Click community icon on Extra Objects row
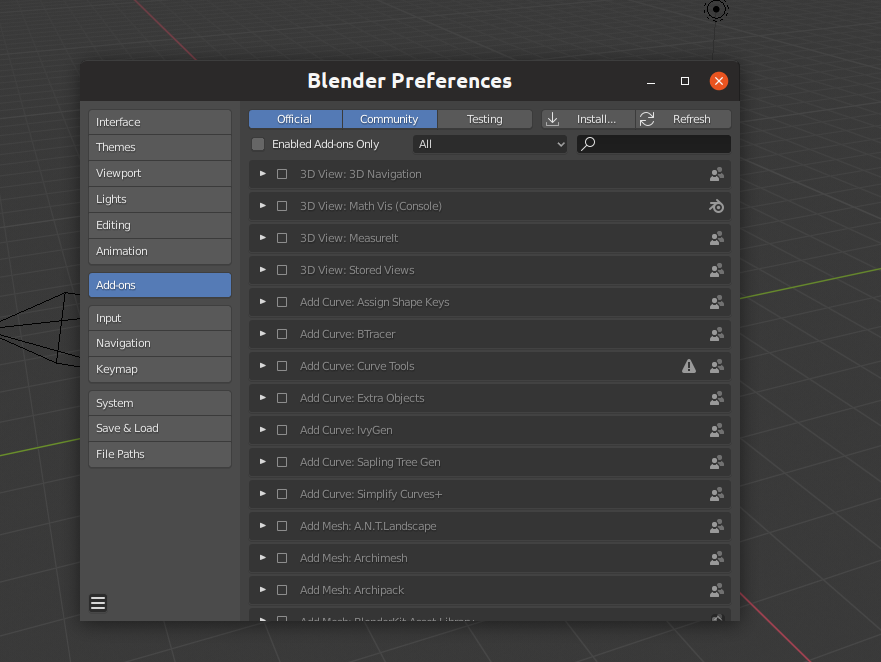This screenshot has height=662, width=881. point(716,398)
